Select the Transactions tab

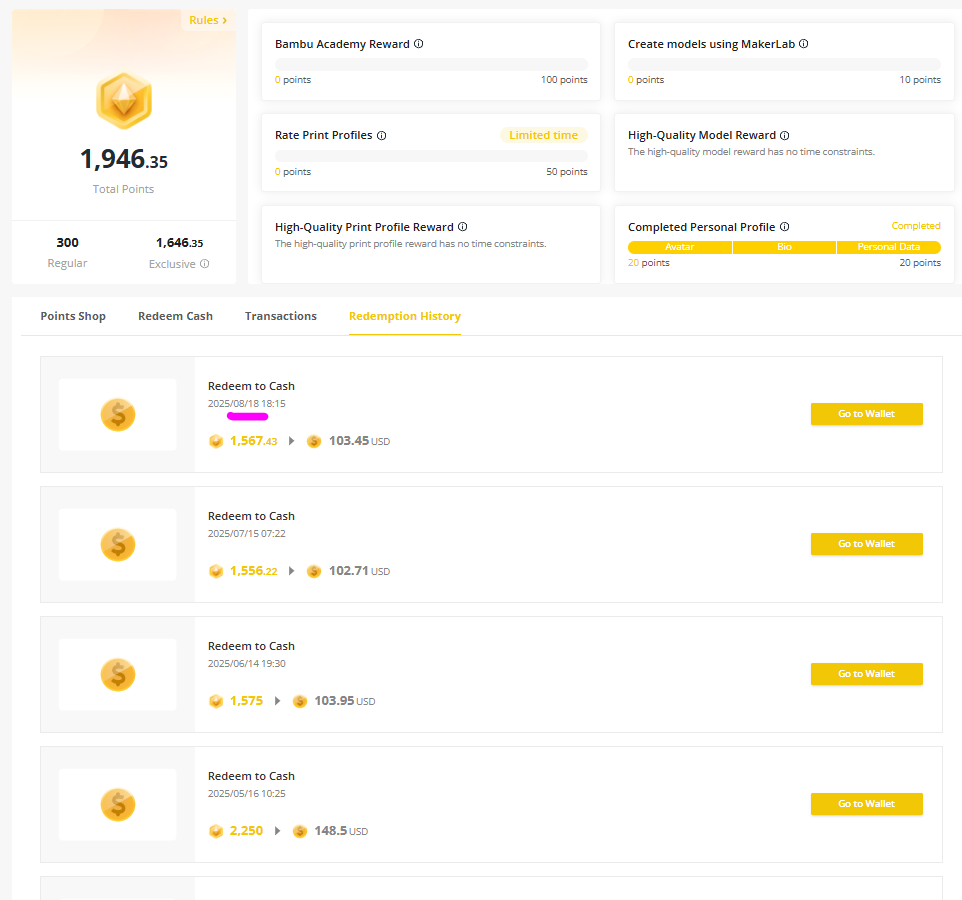click(x=281, y=316)
